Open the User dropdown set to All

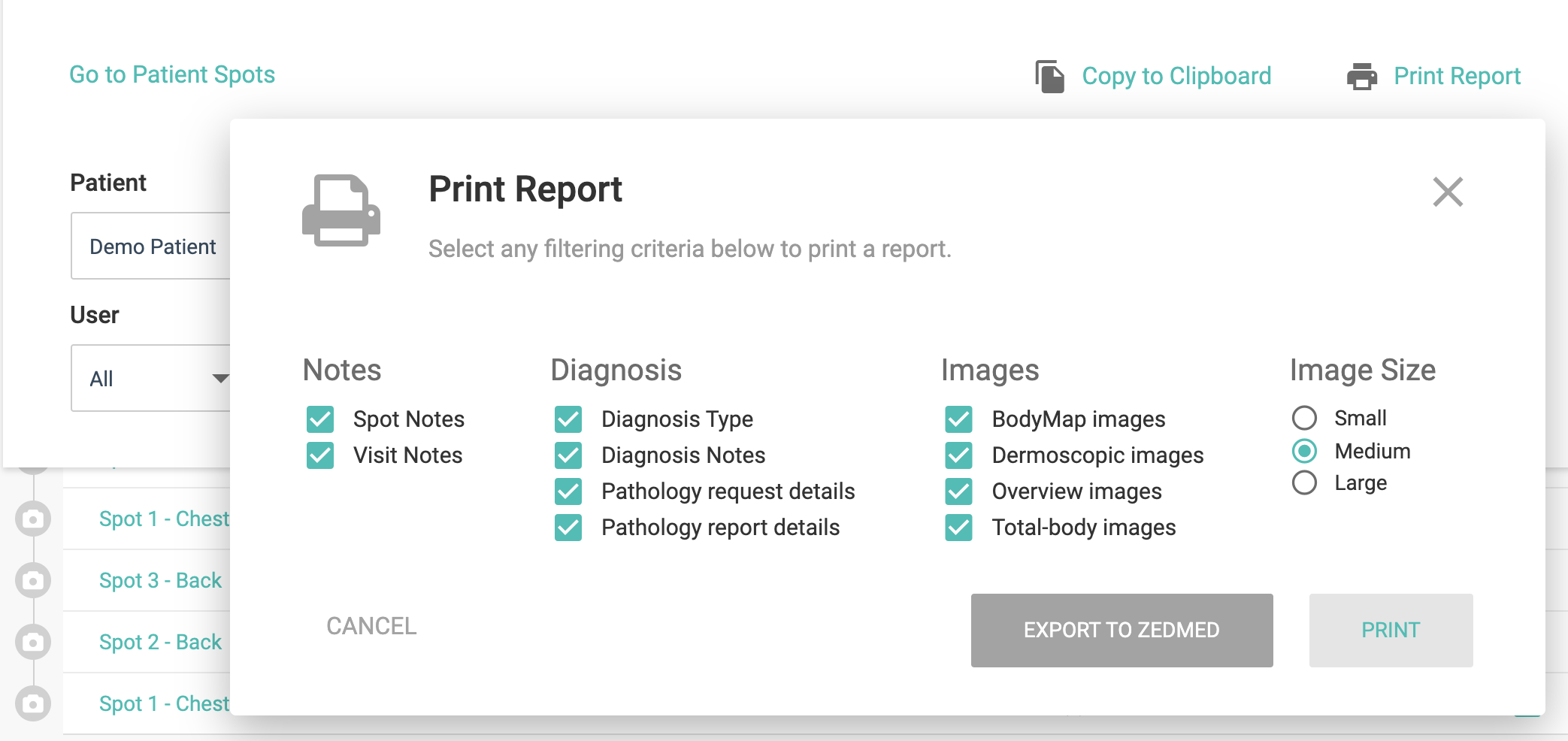pos(150,378)
